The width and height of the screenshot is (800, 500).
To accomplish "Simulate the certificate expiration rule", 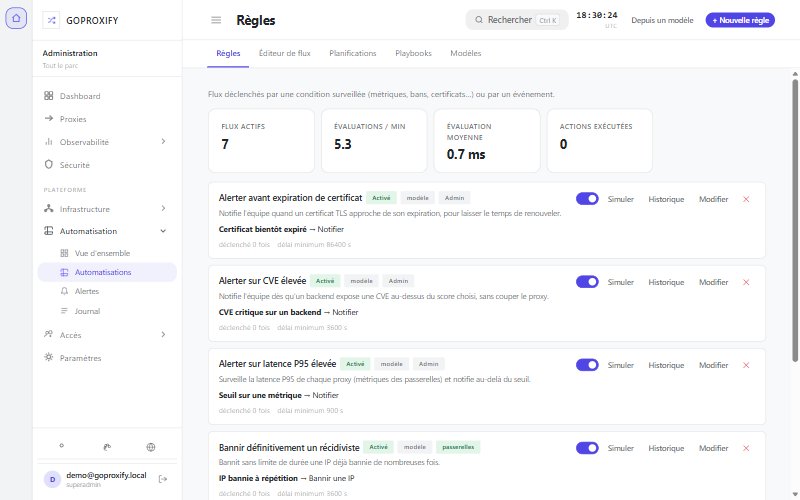I will 620,199.
